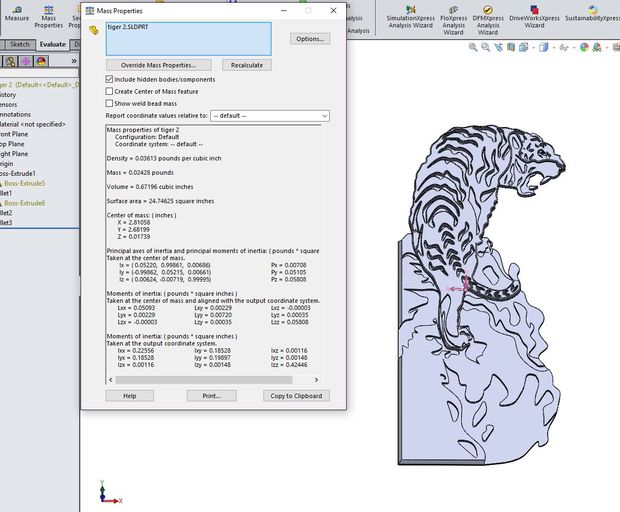
Task: Click Hide/Show Items glasses icon
Action: [564, 48]
